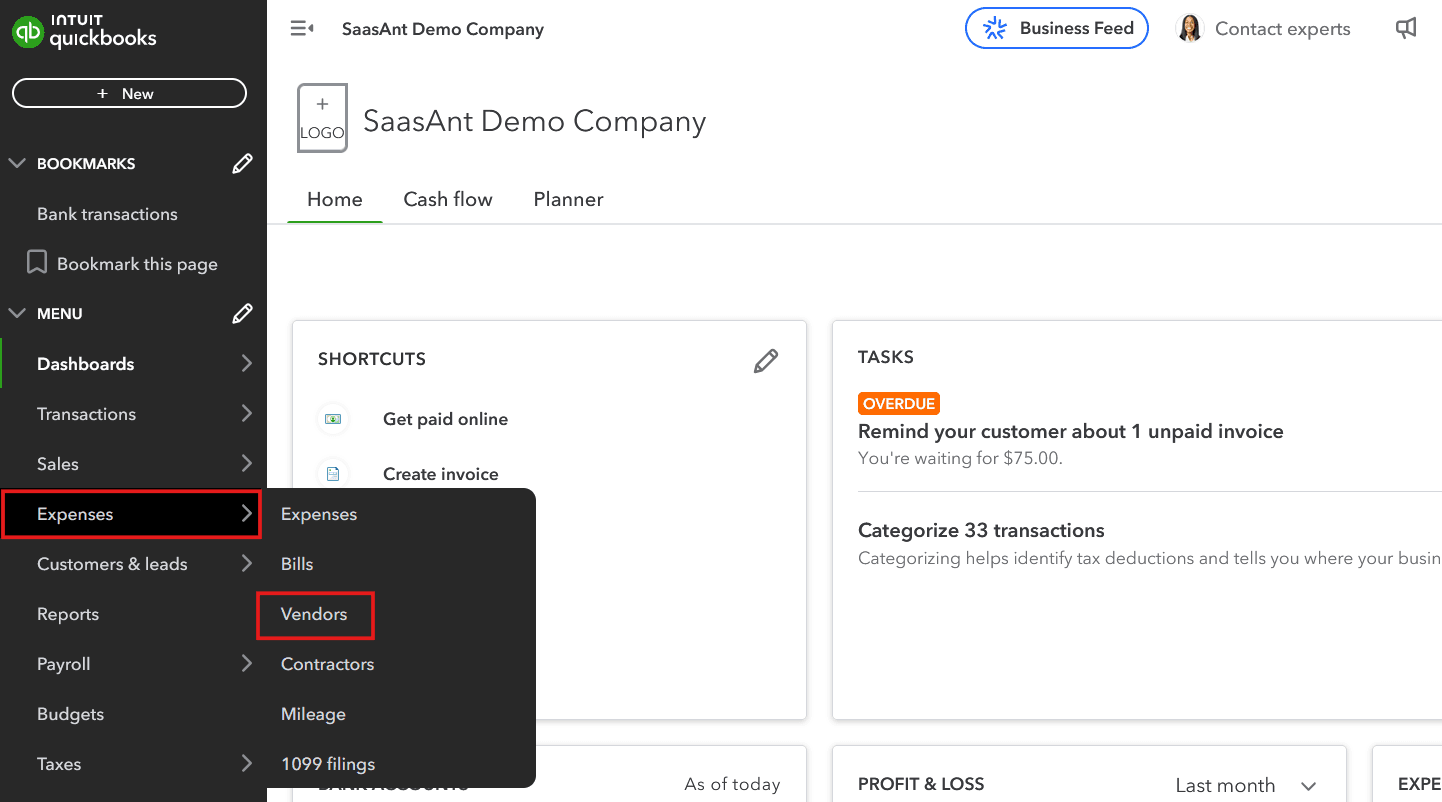Open Taxes in left menu

pos(59,764)
